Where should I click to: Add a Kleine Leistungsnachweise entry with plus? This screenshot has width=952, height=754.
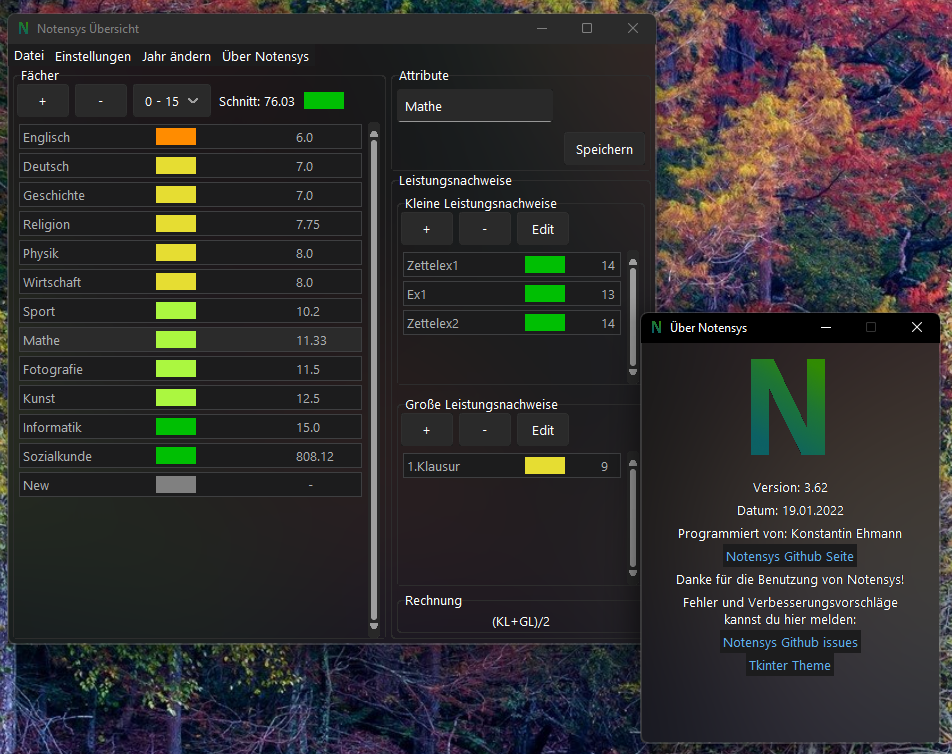click(427, 229)
